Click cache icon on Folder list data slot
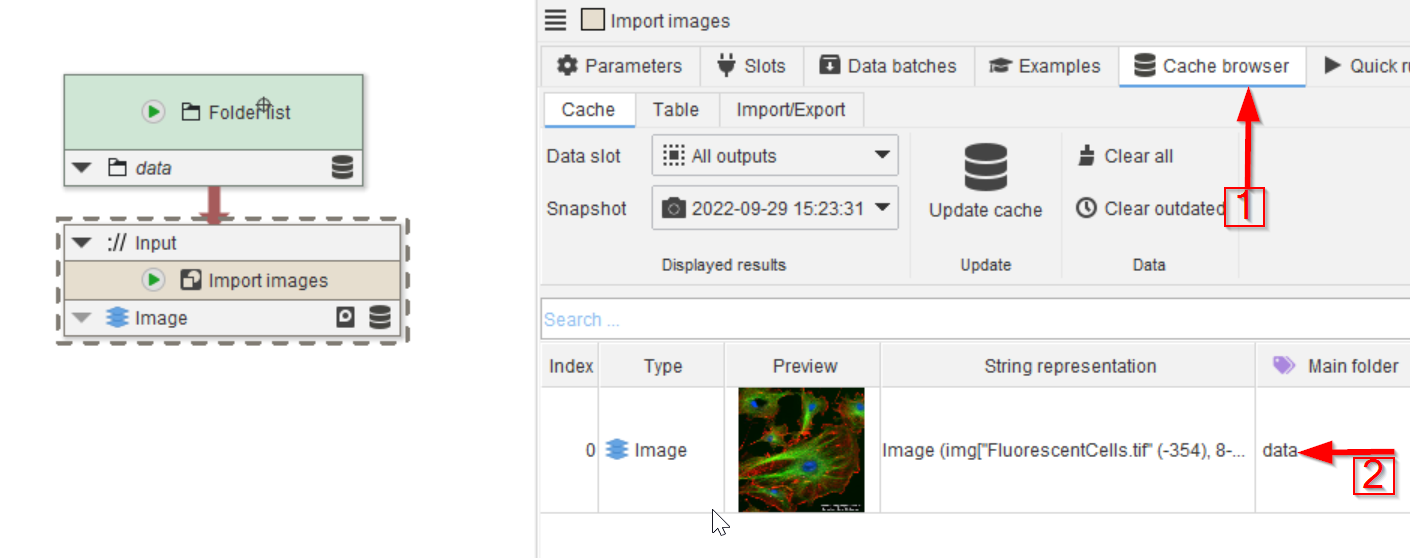 (x=342, y=168)
